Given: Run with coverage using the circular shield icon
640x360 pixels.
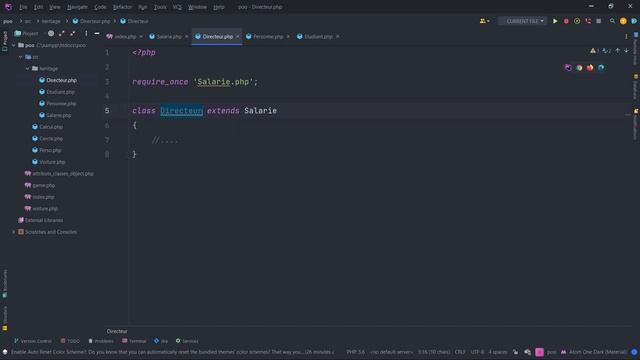Looking at the screenshot, I should [577, 21].
